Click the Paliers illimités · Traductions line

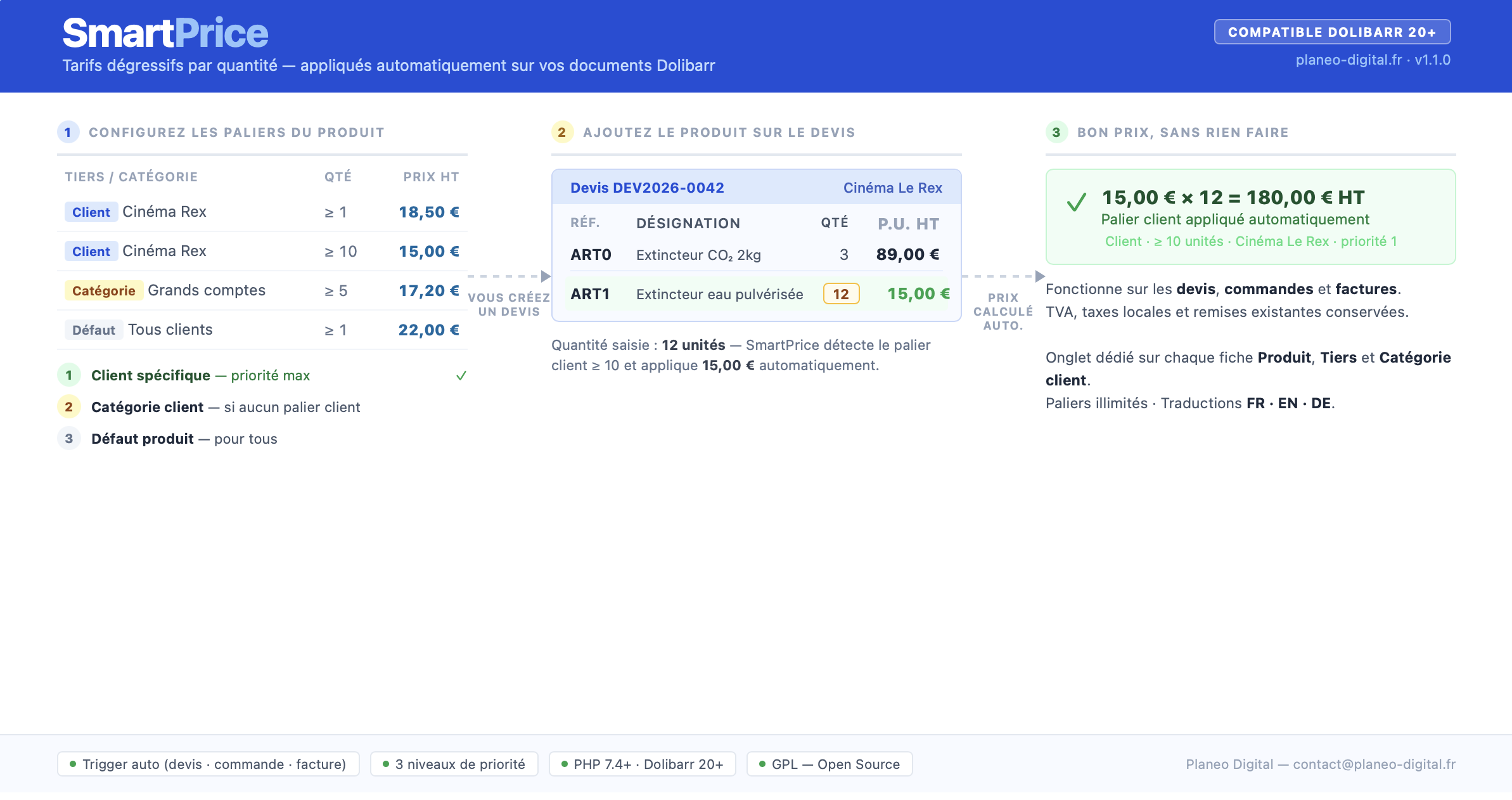1190,403
